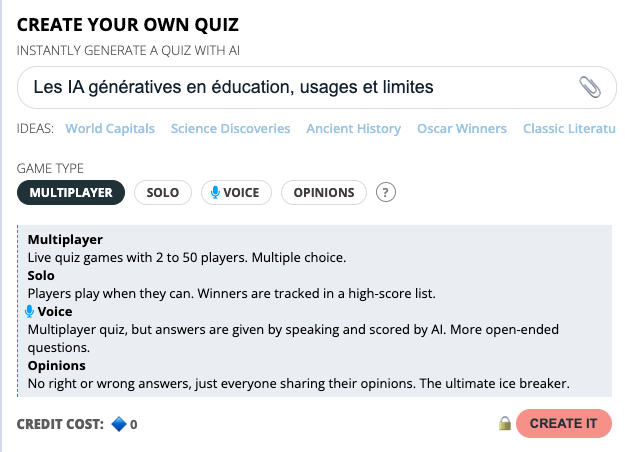Click the Solo heading in description box
625x452 pixels.
click(x=41, y=275)
